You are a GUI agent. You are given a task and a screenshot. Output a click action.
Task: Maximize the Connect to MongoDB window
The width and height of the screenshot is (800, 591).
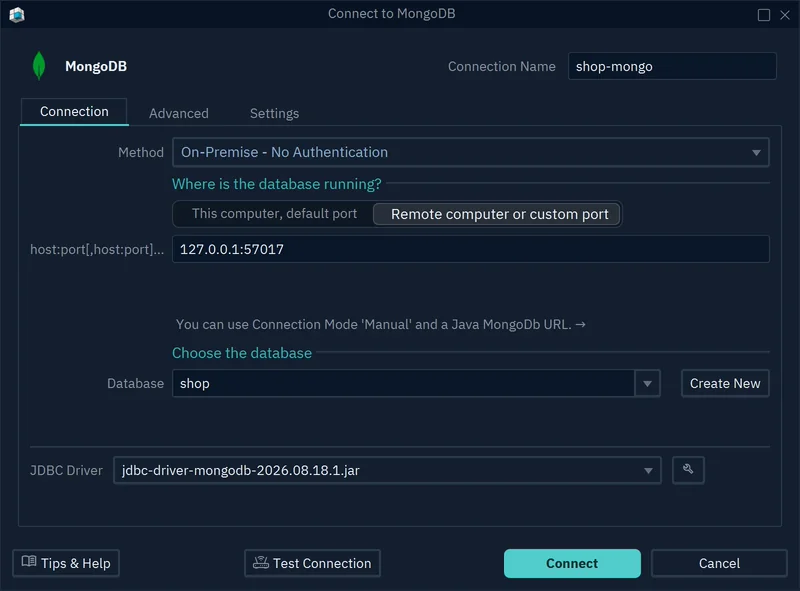763,15
